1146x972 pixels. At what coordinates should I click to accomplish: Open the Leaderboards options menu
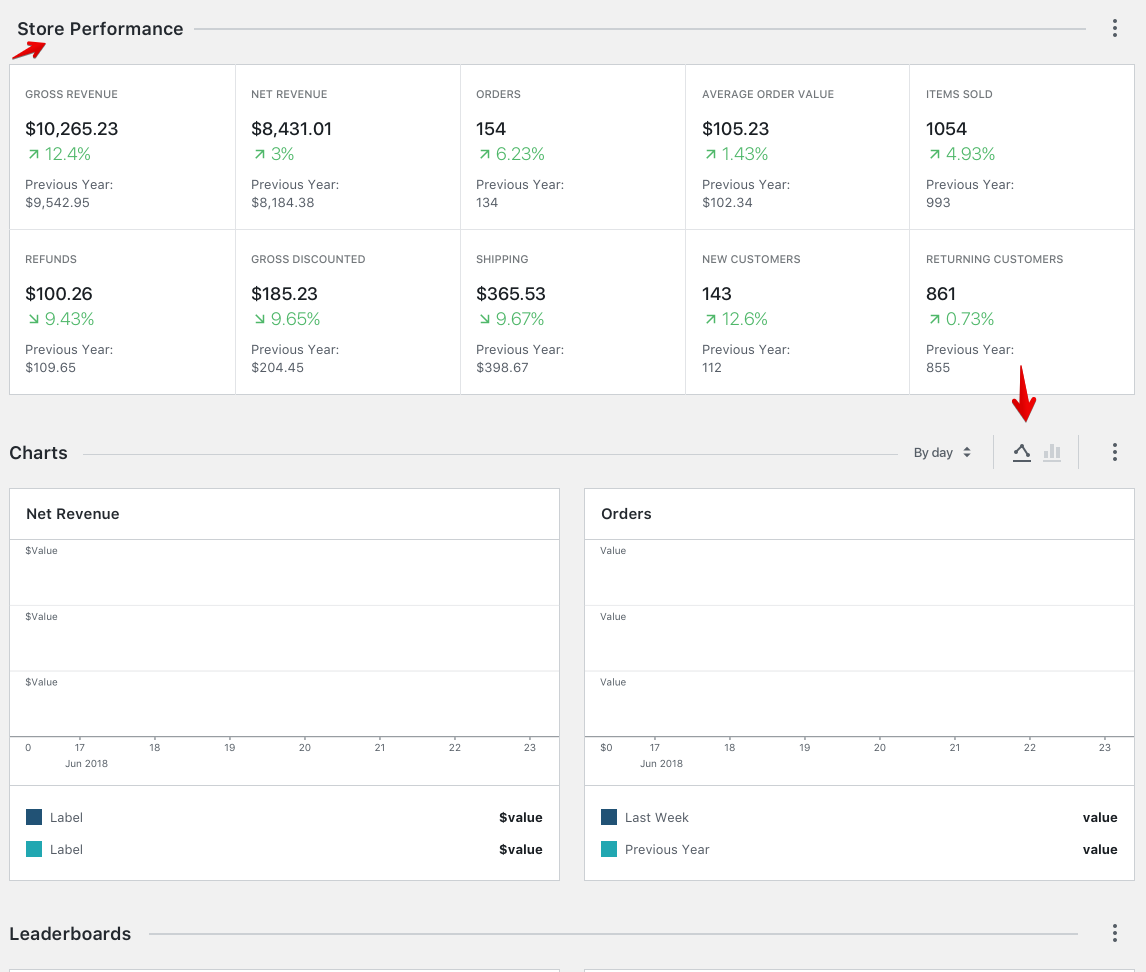(x=1114, y=933)
